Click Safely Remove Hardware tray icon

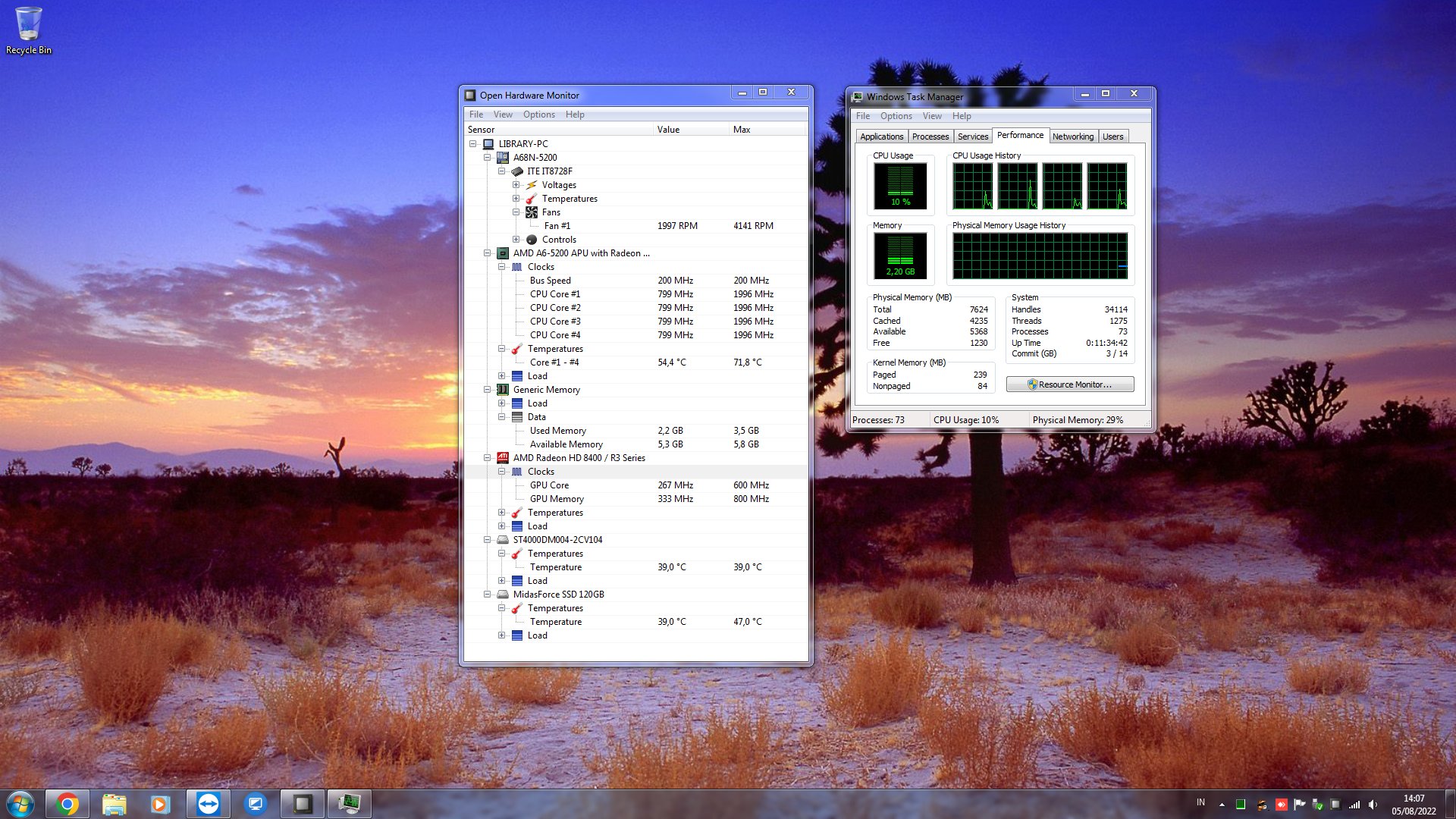1318,805
